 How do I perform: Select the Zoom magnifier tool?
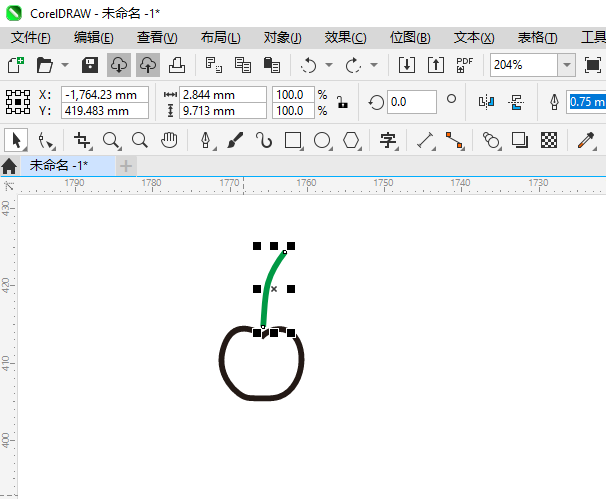111,140
